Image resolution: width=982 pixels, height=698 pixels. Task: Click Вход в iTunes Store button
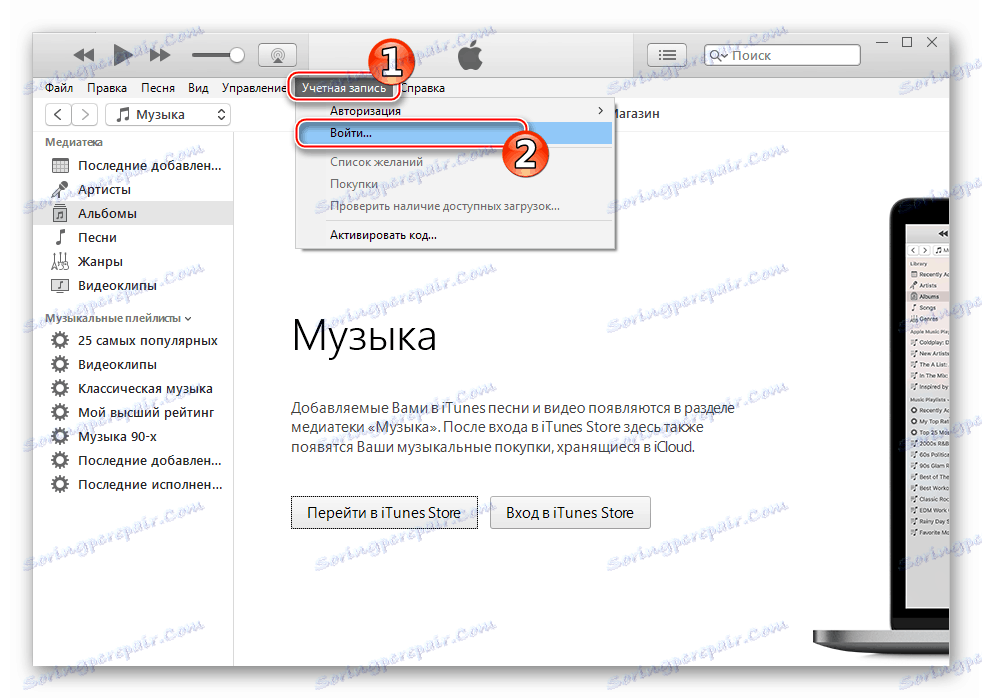pyautogui.click(x=570, y=513)
